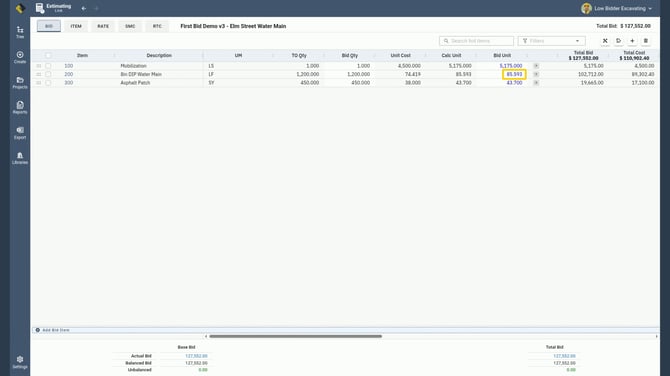Switch to the RTC tab
Screen dimensions: 670x376
(157, 26)
